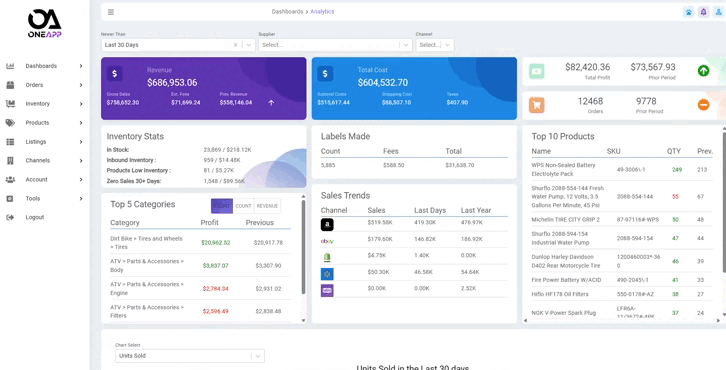Open the notifications bell icon
Screen dimensions: 726x370
[703, 12]
